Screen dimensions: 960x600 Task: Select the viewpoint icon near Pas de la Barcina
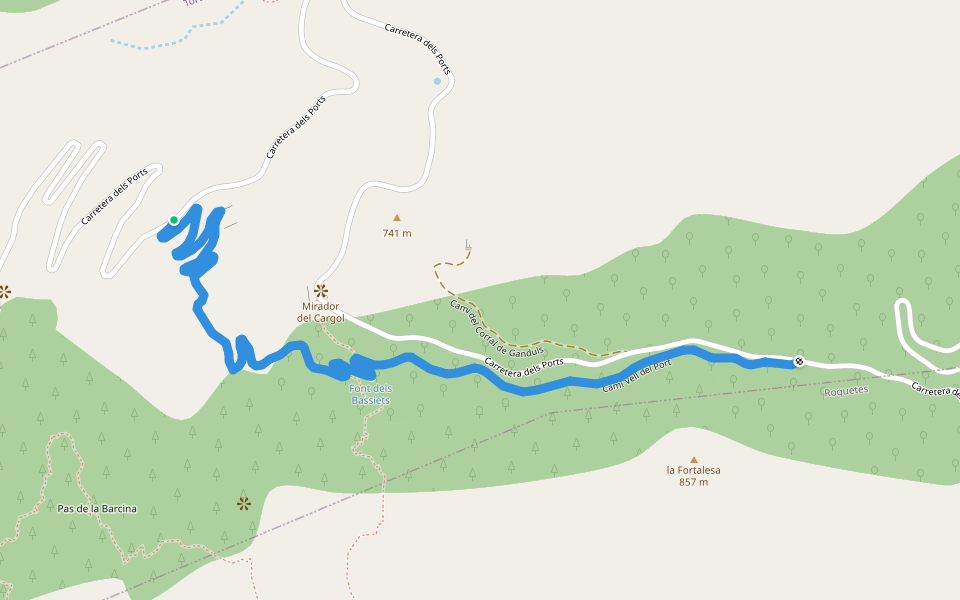pyautogui.click(x=244, y=504)
